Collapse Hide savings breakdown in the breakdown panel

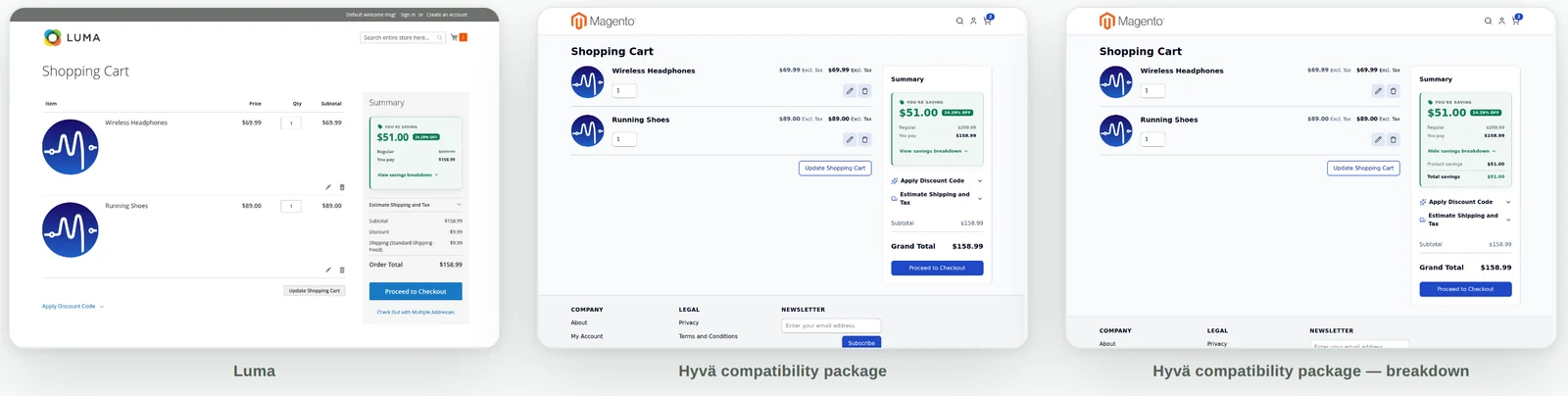click(x=1461, y=151)
